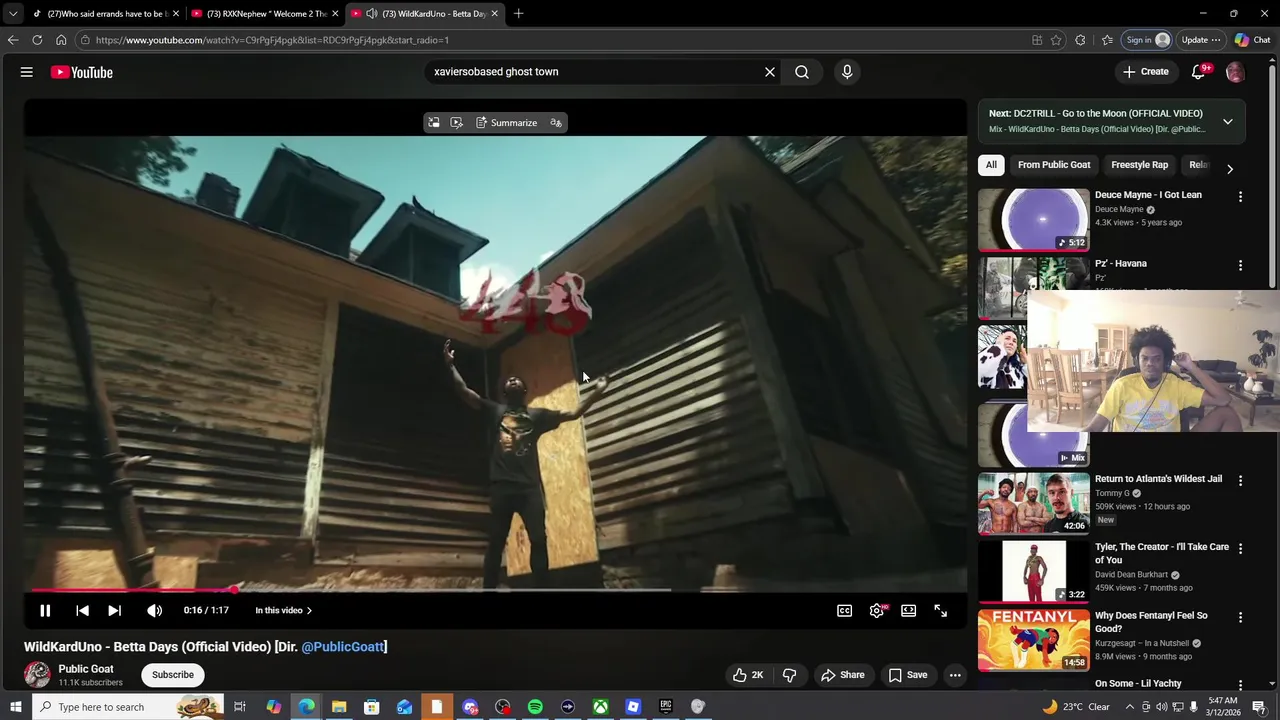This screenshot has height=720, width=1280.
Task: Open a new browser tab
Action: pyautogui.click(x=518, y=14)
